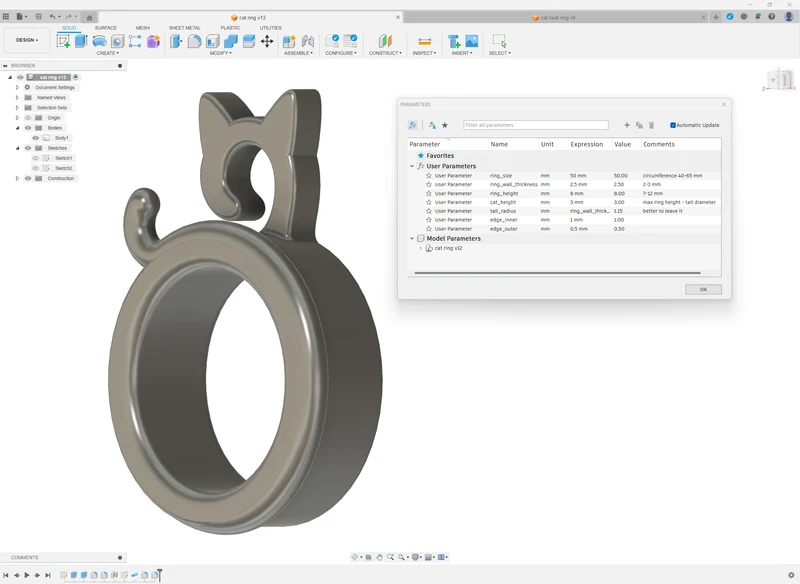Jump to timeline beginning

pos(6,575)
